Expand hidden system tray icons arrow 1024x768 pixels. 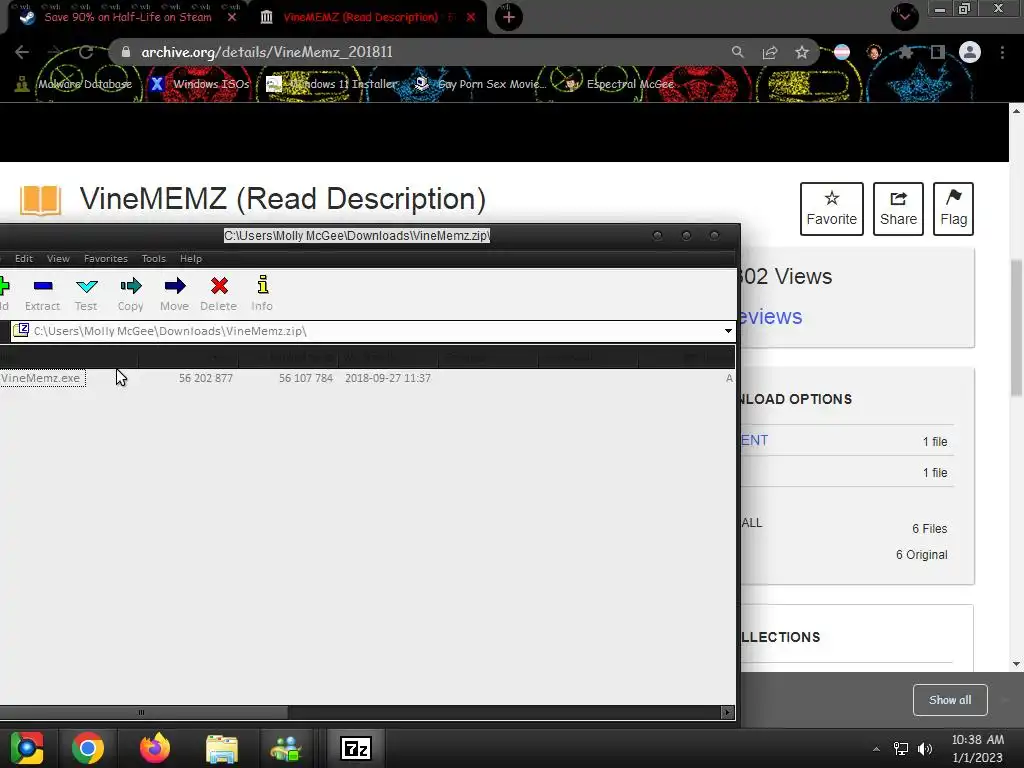876,749
